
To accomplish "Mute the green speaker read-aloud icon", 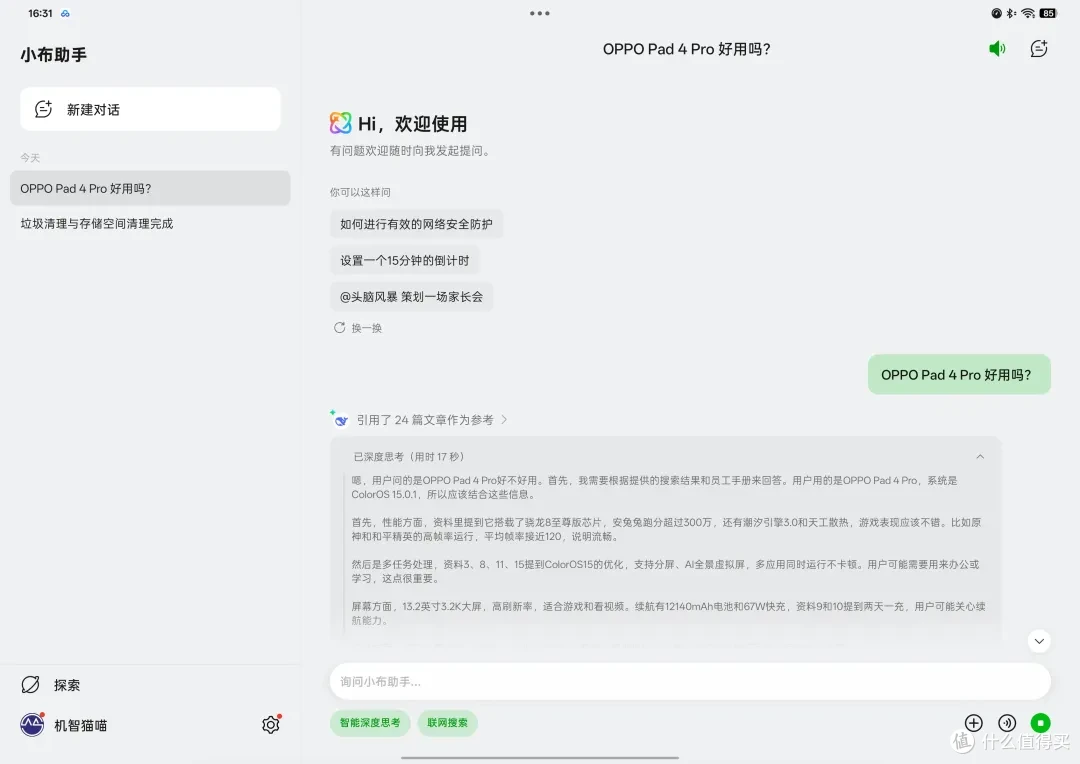I will 997,48.
